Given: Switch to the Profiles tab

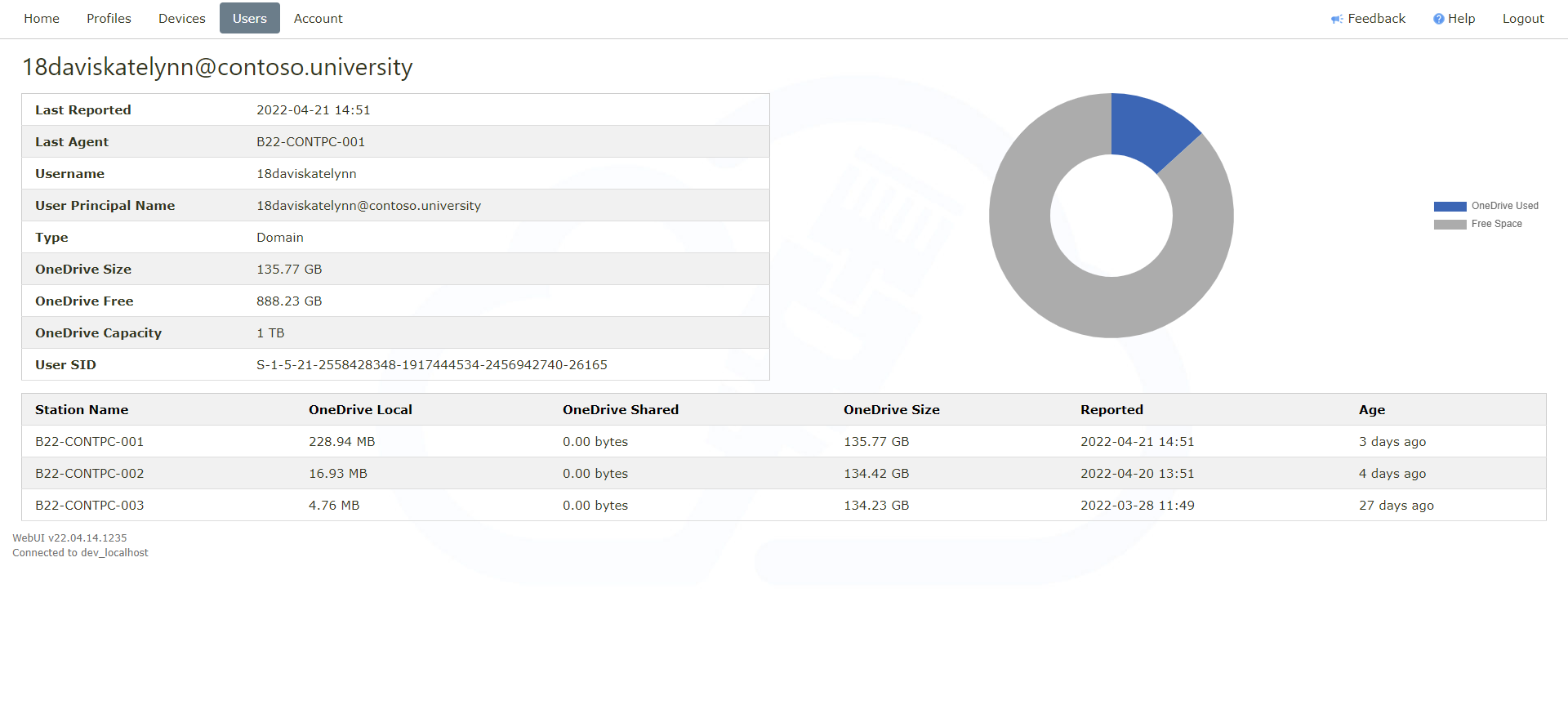Looking at the screenshot, I should click(109, 19).
